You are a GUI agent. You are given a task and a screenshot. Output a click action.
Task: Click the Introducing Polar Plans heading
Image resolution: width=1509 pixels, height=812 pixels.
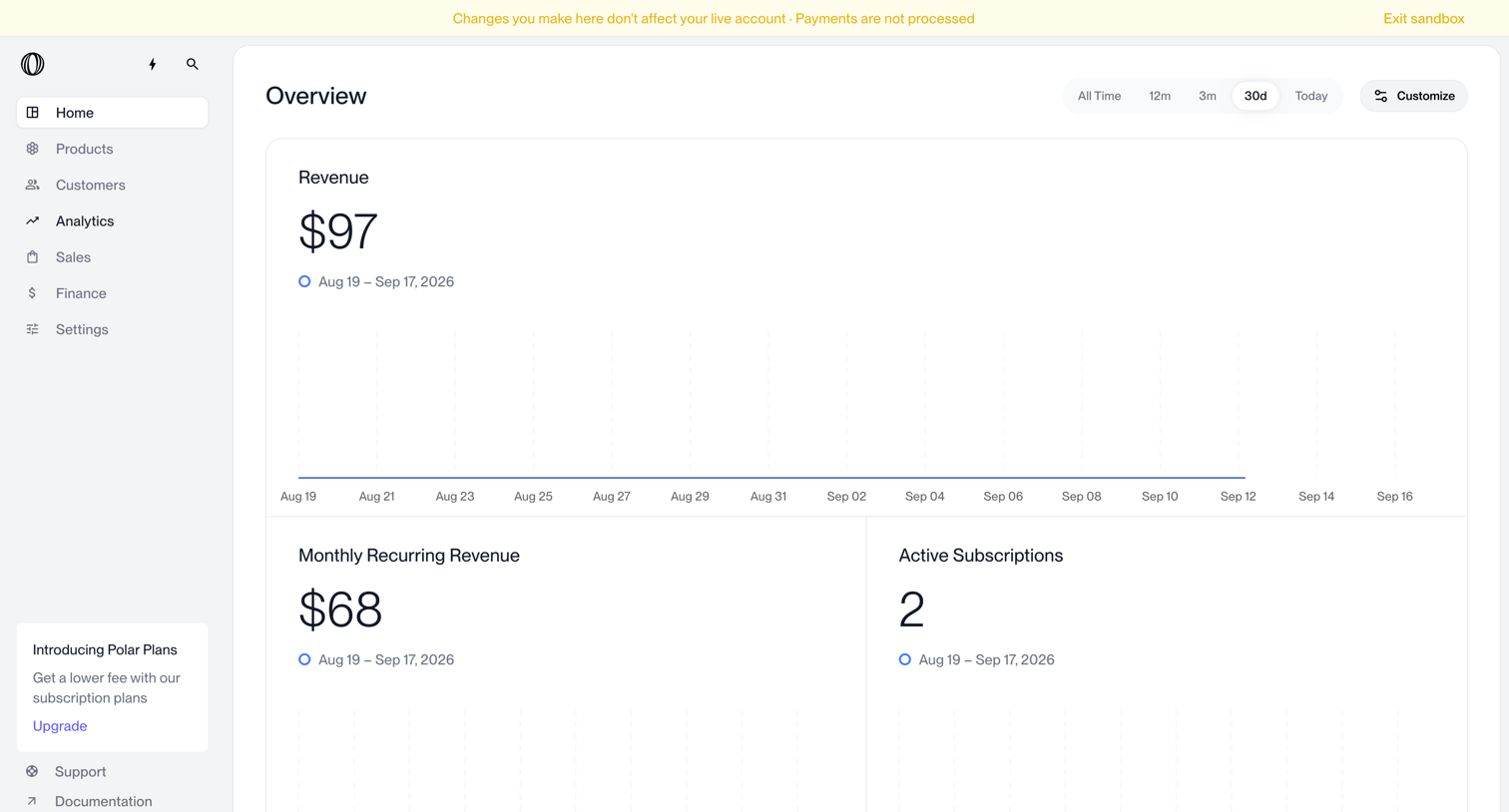[x=105, y=649]
